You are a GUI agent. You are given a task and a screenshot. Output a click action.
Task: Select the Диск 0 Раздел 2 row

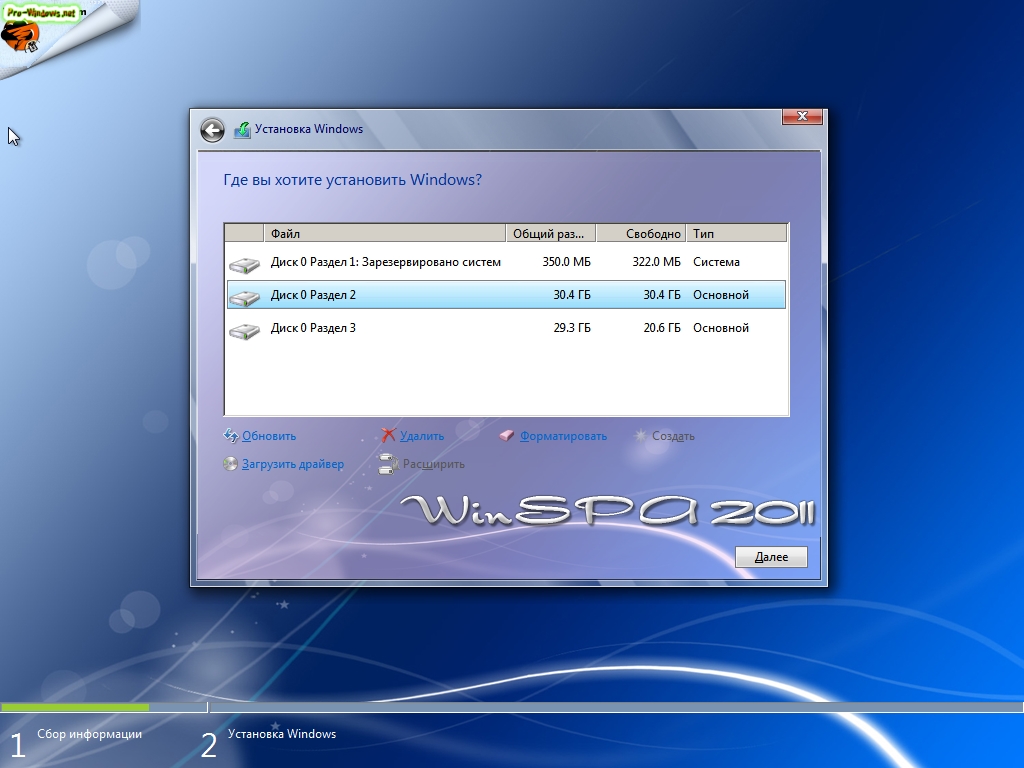click(x=506, y=295)
